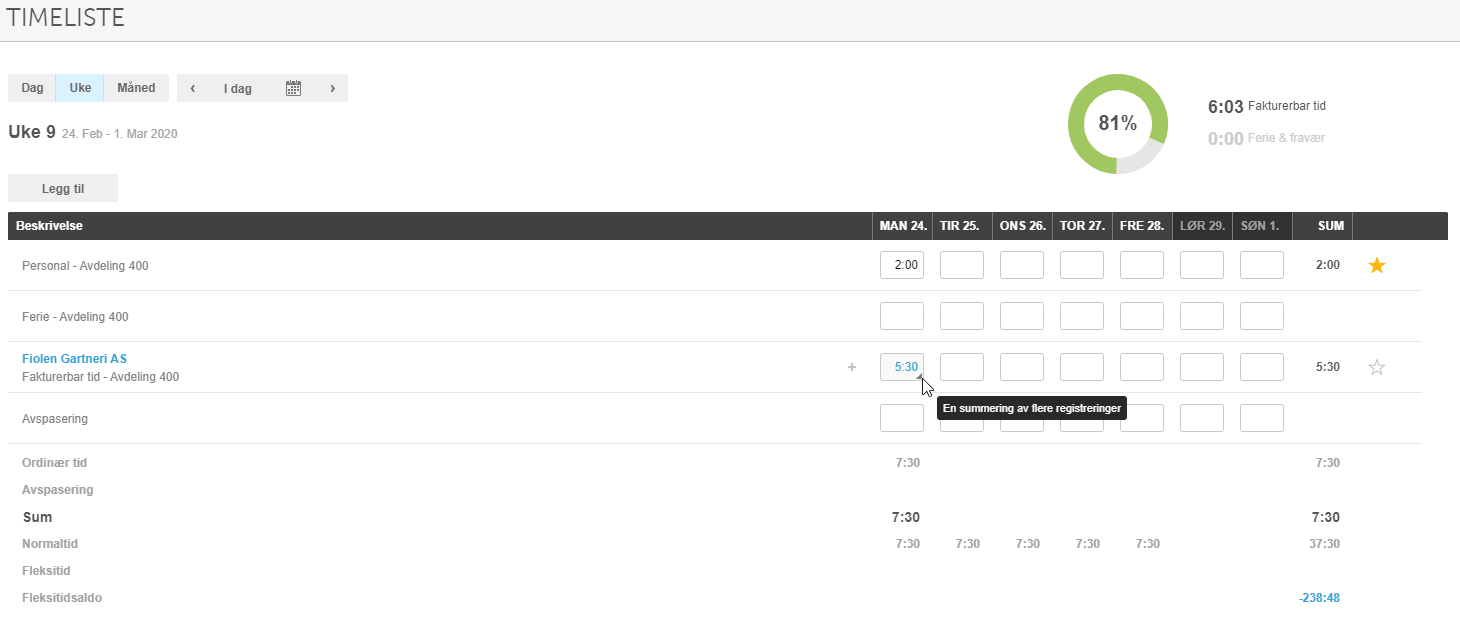Screen dimensions: 1460x621
Task: Click Personal row Tuesday hours field
Action: [962, 265]
